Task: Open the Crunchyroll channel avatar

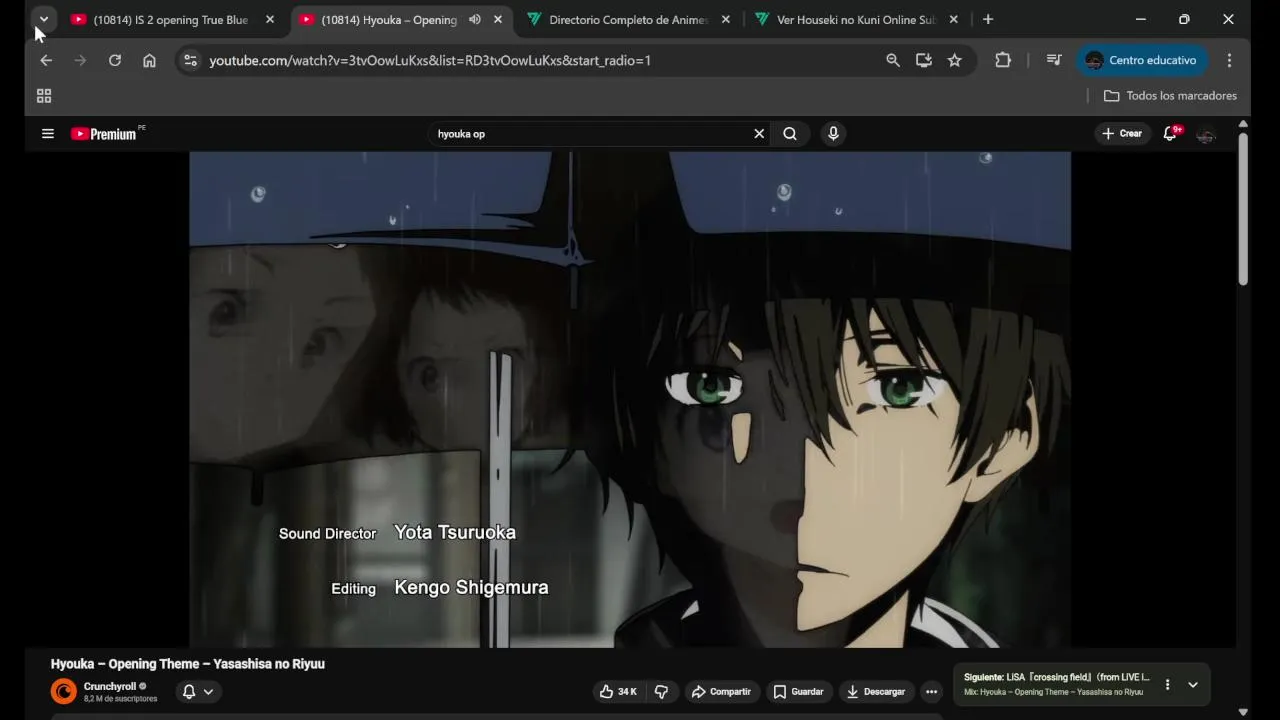Action: click(x=63, y=691)
